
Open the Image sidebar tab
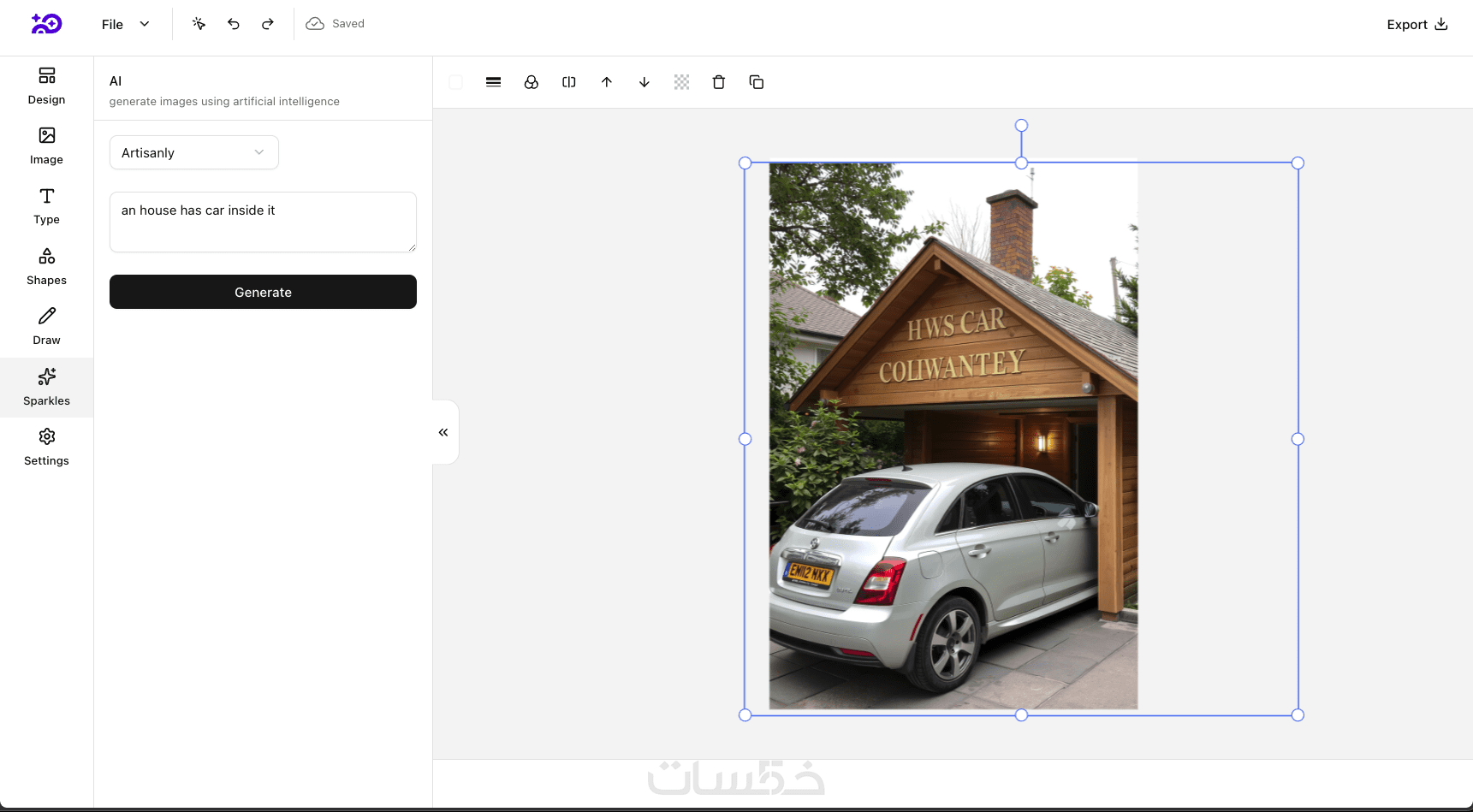click(46, 146)
